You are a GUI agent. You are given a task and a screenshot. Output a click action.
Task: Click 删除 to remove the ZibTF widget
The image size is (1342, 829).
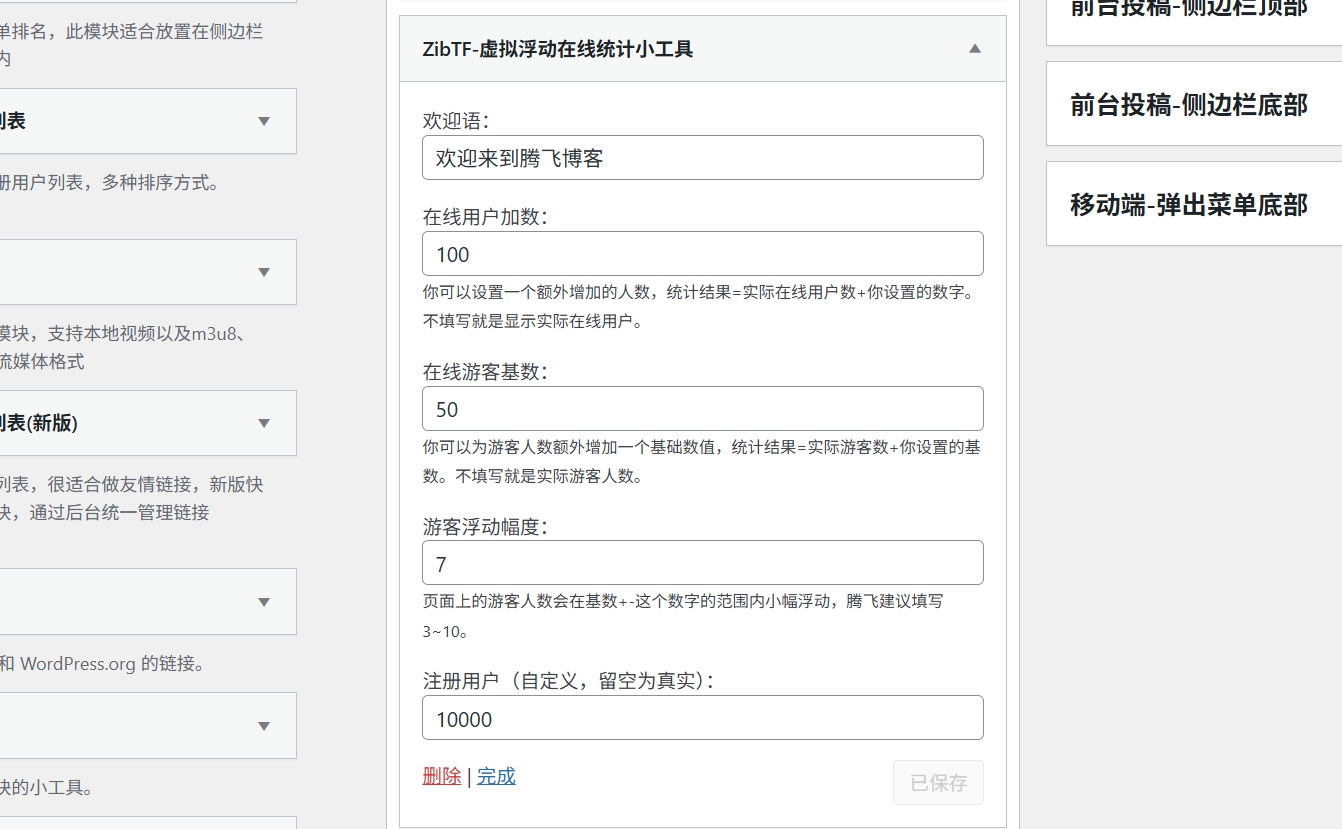(438, 776)
